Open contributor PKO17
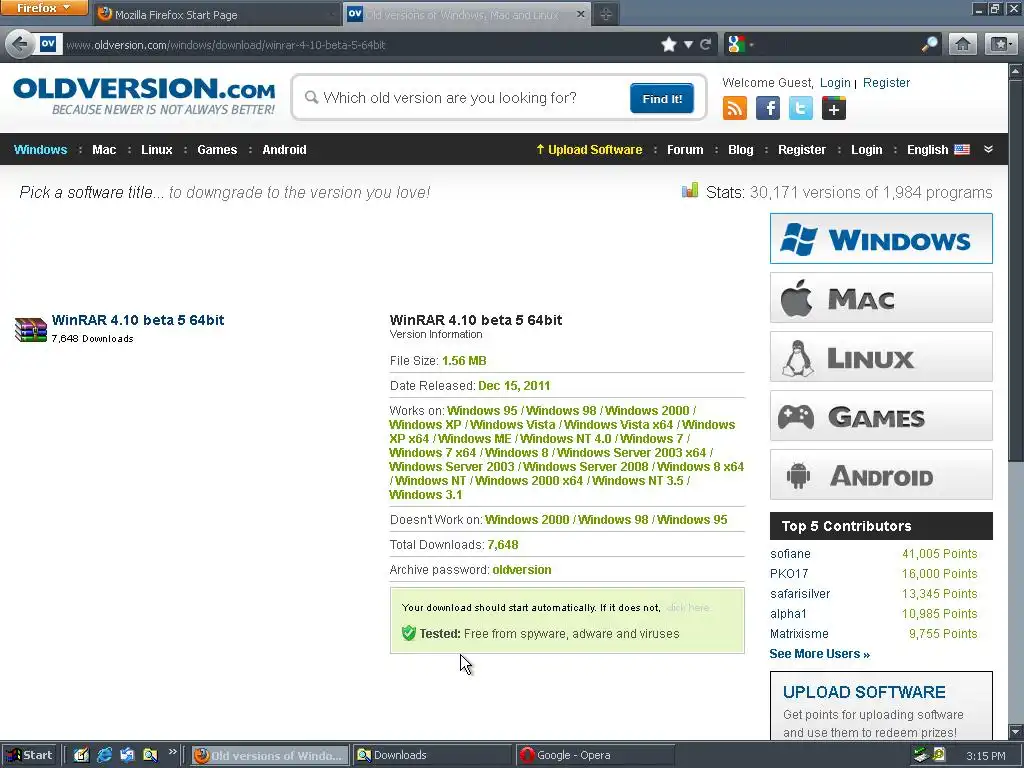The height and width of the screenshot is (768, 1024). click(x=789, y=574)
